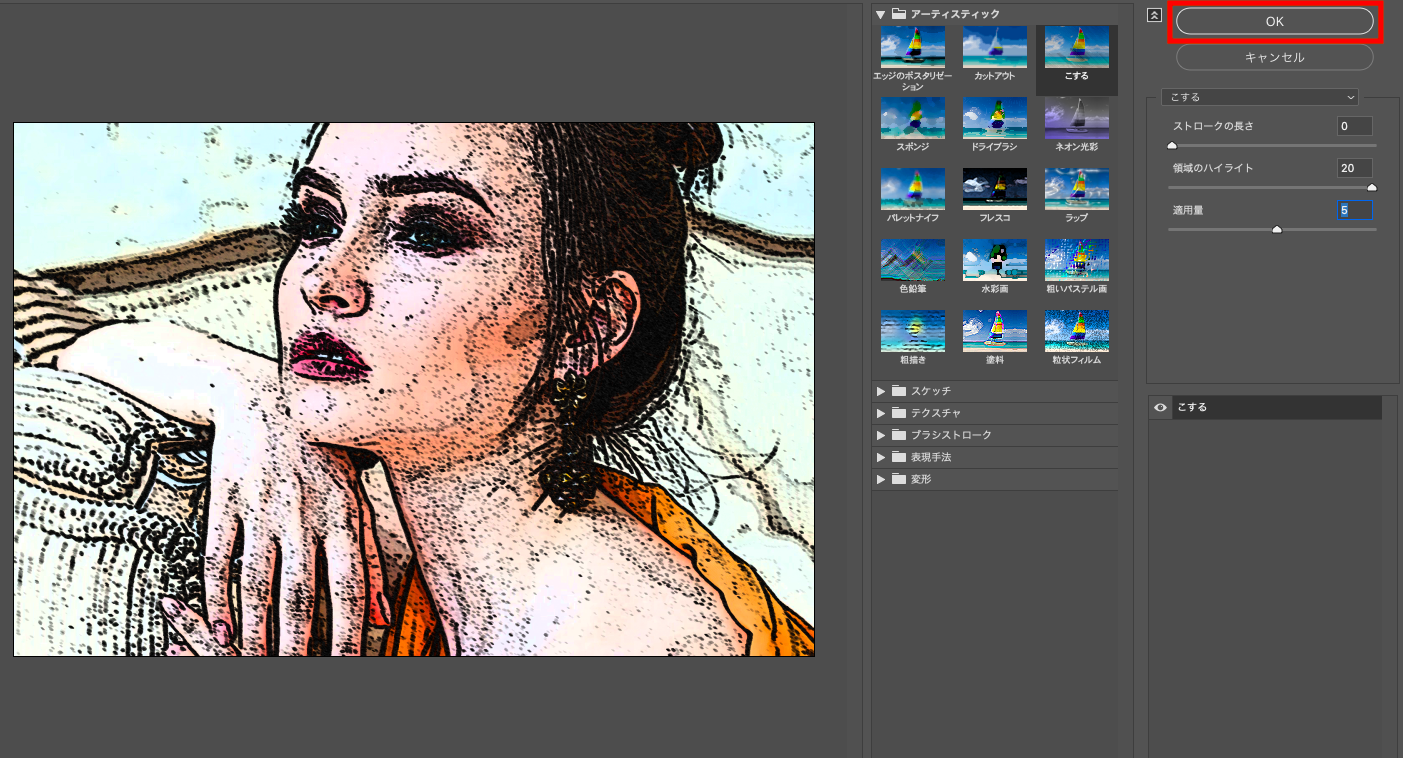Select the 粒状フィルム filter thumbnail

(1076, 331)
